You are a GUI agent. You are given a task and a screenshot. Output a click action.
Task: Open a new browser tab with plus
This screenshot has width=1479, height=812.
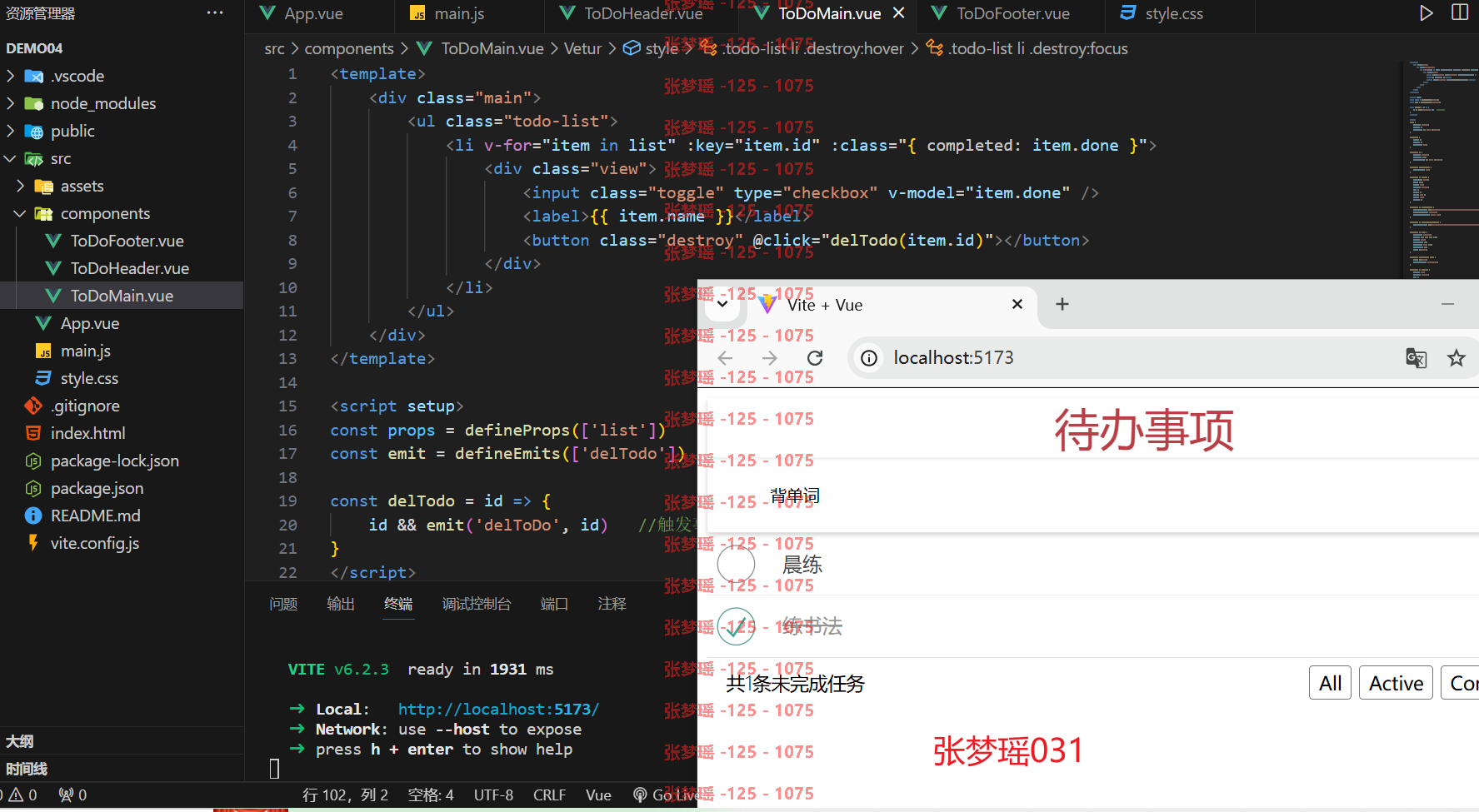tap(1062, 304)
